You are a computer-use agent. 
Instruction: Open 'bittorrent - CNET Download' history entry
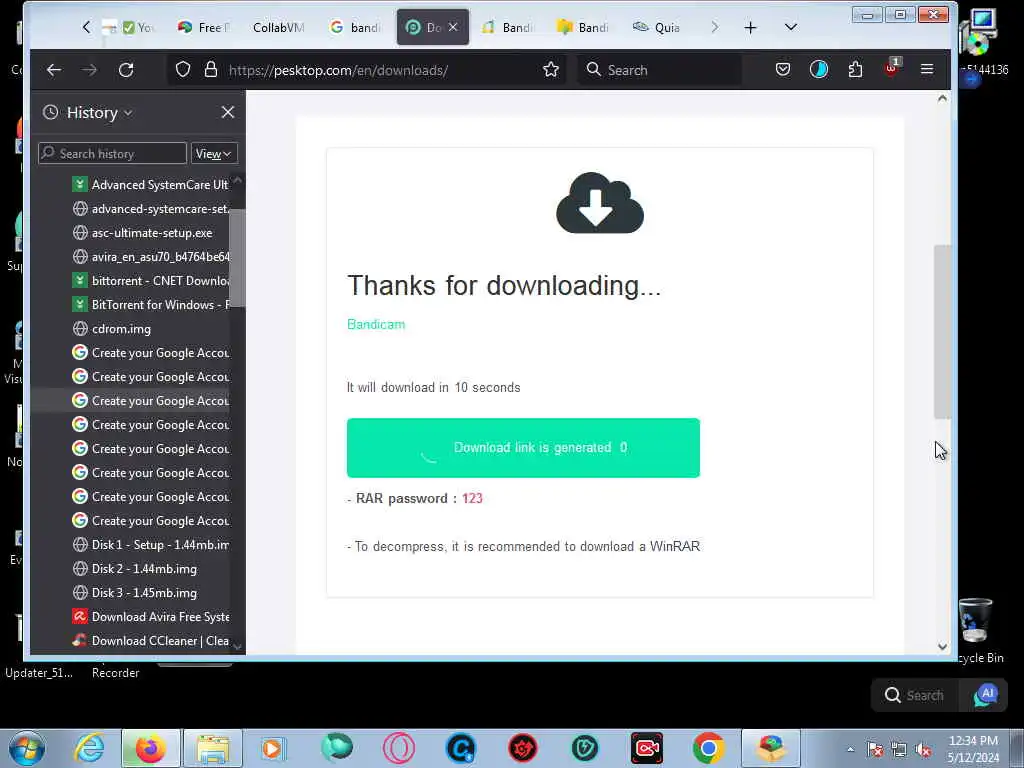click(150, 281)
